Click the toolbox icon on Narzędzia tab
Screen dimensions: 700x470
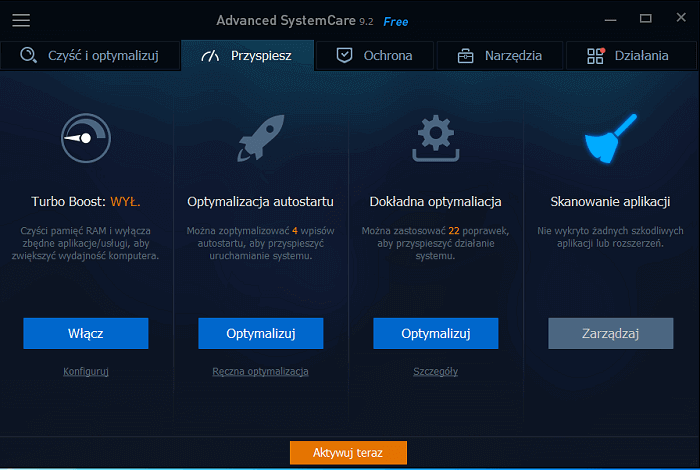click(466, 56)
